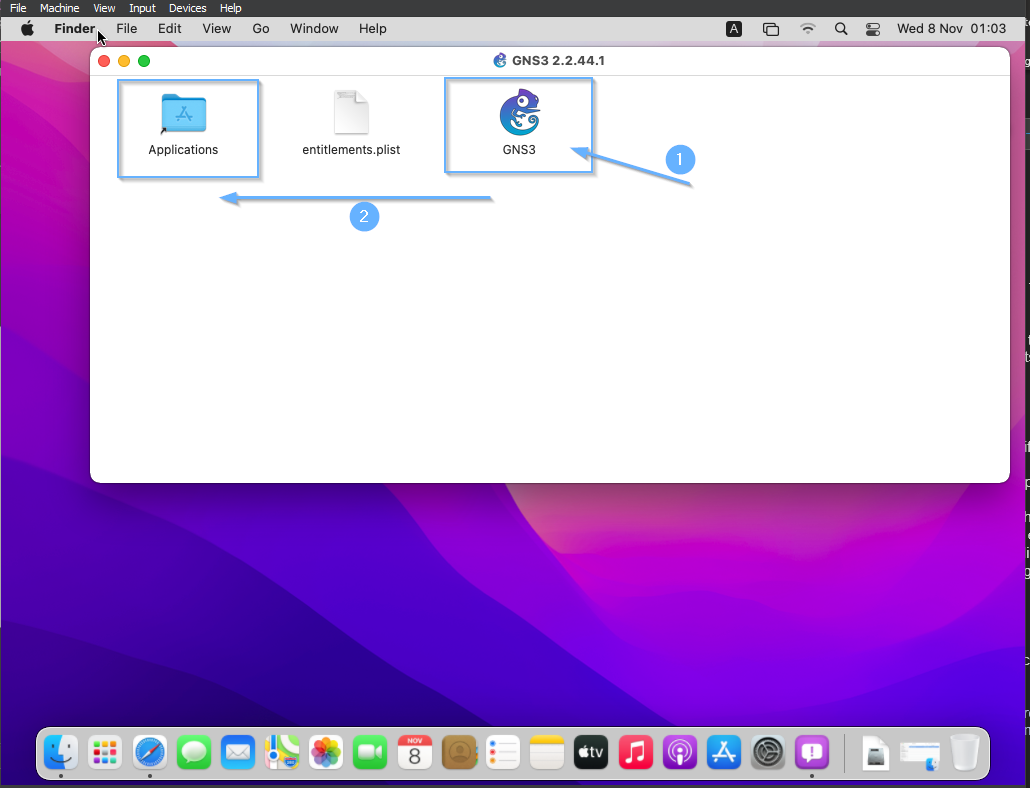Image resolution: width=1030 pixels, height=788 pixels.
Task: Click the date and time clock
Action: click(951, 29)
